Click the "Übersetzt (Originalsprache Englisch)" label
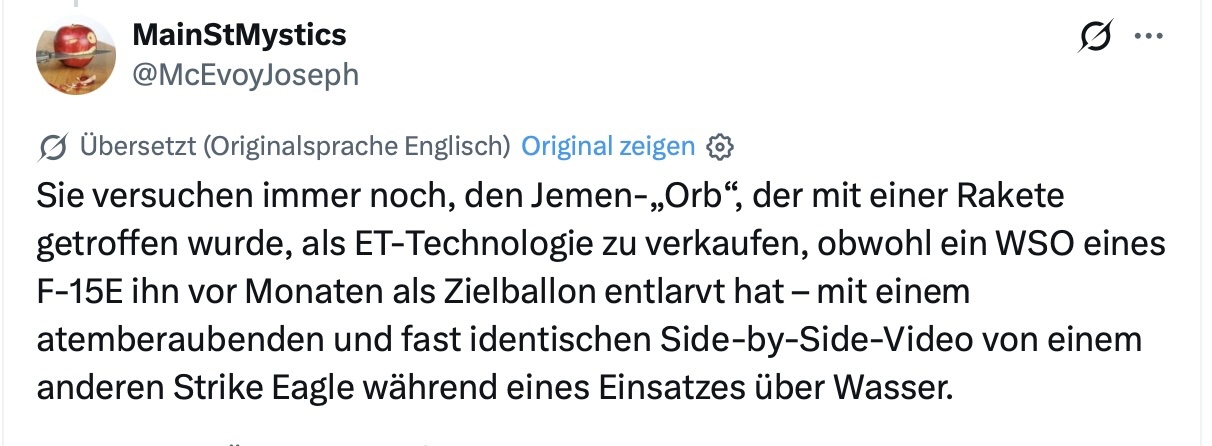 click(x=294, y=146)
